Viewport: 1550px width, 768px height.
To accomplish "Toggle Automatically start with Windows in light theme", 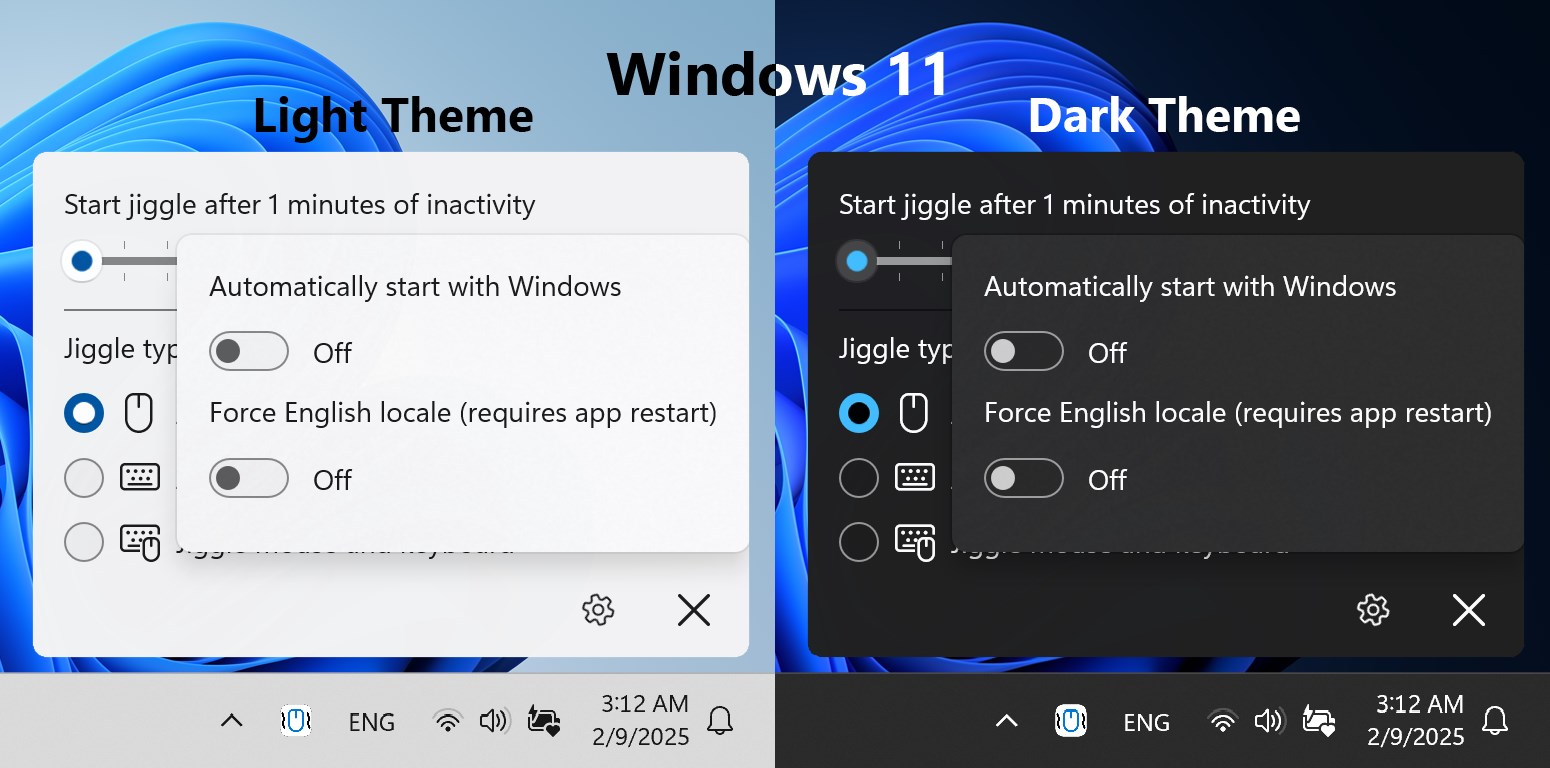I will (249, 351).
